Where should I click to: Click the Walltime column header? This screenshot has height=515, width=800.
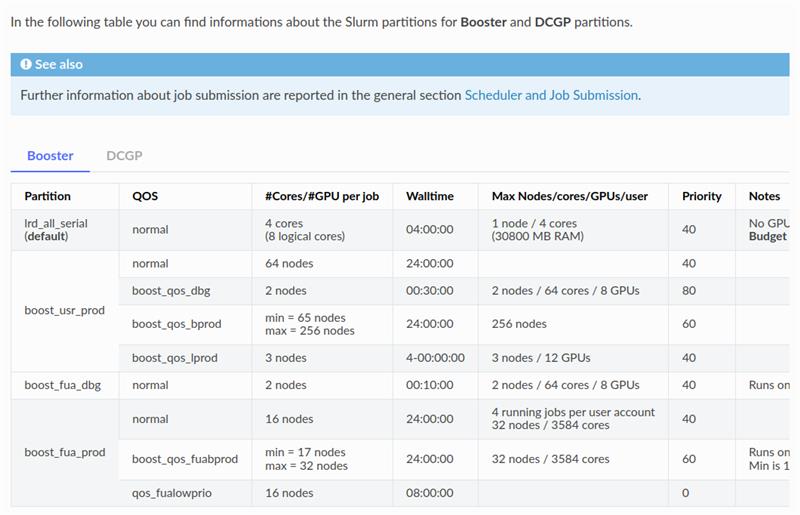coord(430,196)
